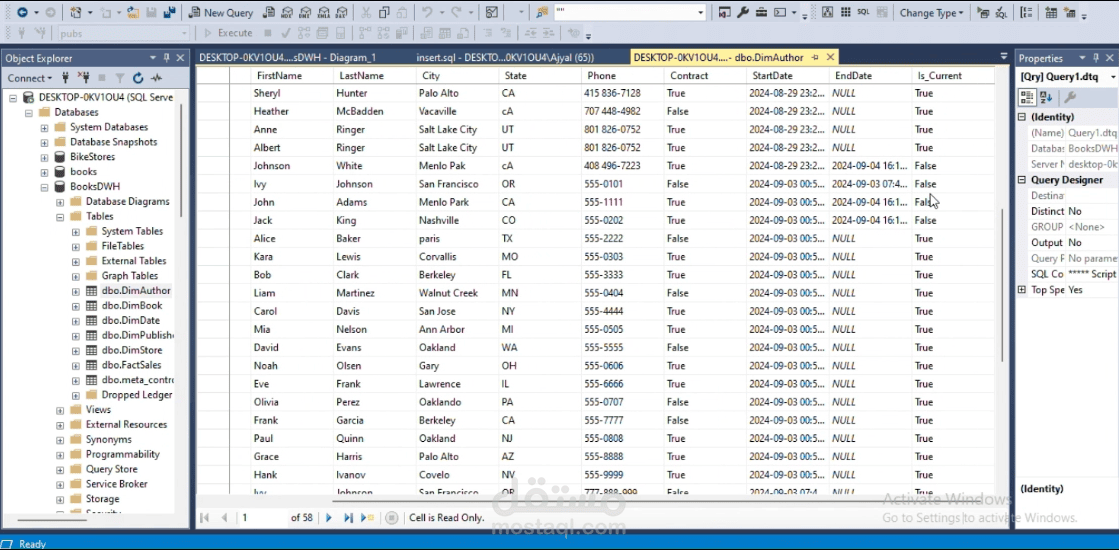Screen dimensions: 1119x550
Task: Click the Add New Derived Table icon
Action: click(x=1070, y=13)
